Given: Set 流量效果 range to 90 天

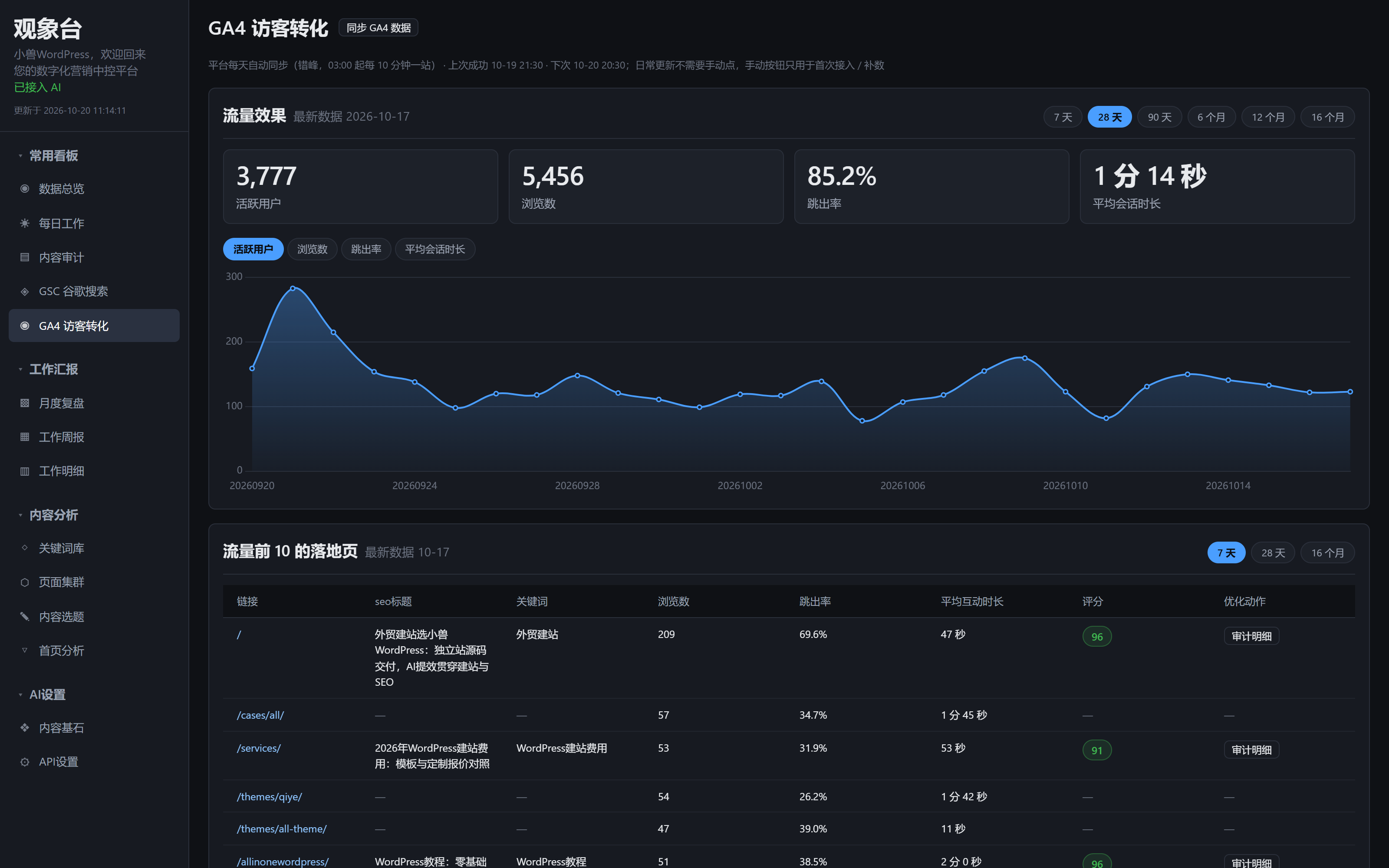Looking at the screenshot, I should point(1159,117).
